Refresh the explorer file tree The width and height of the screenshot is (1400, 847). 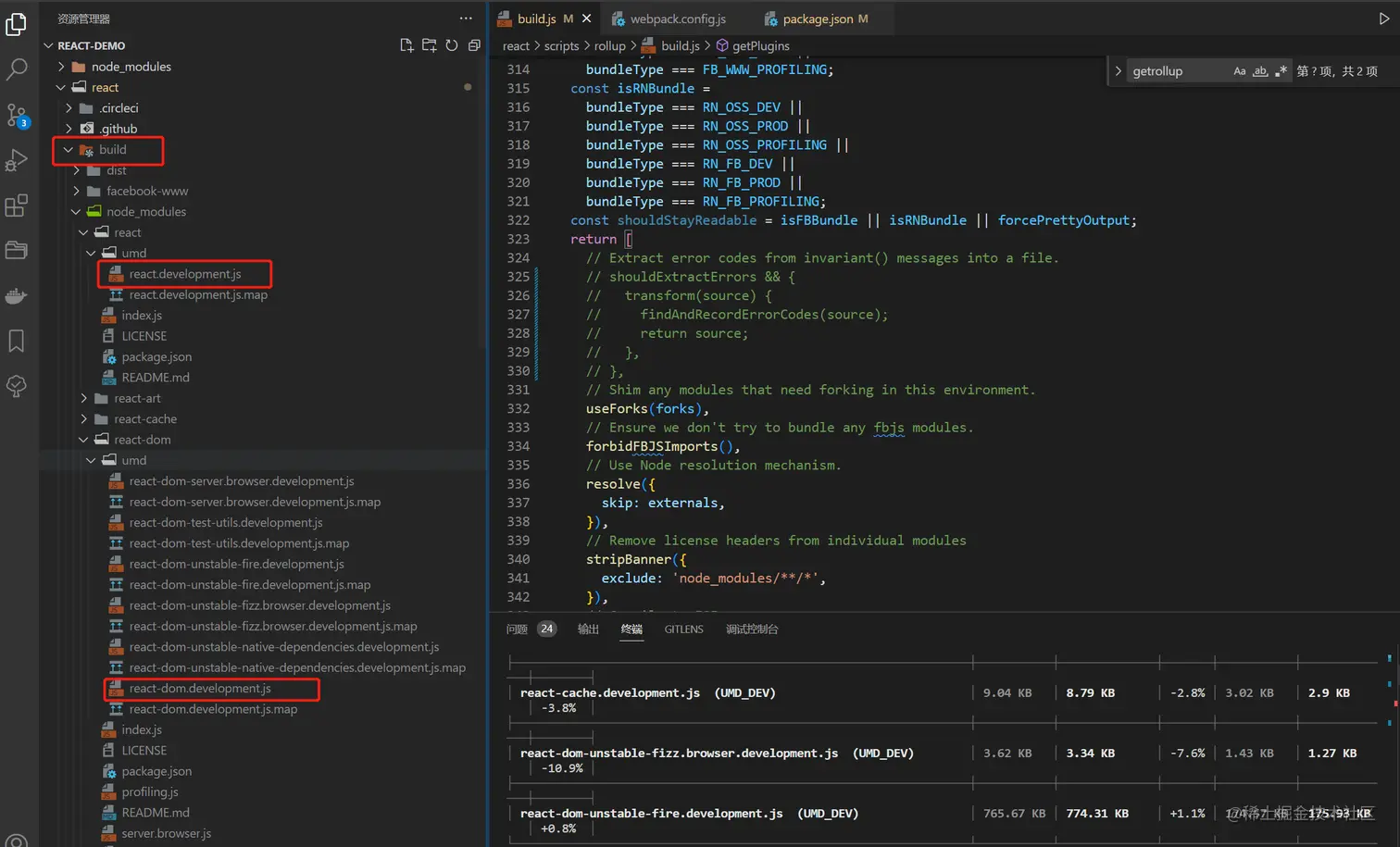coord(452,45)
